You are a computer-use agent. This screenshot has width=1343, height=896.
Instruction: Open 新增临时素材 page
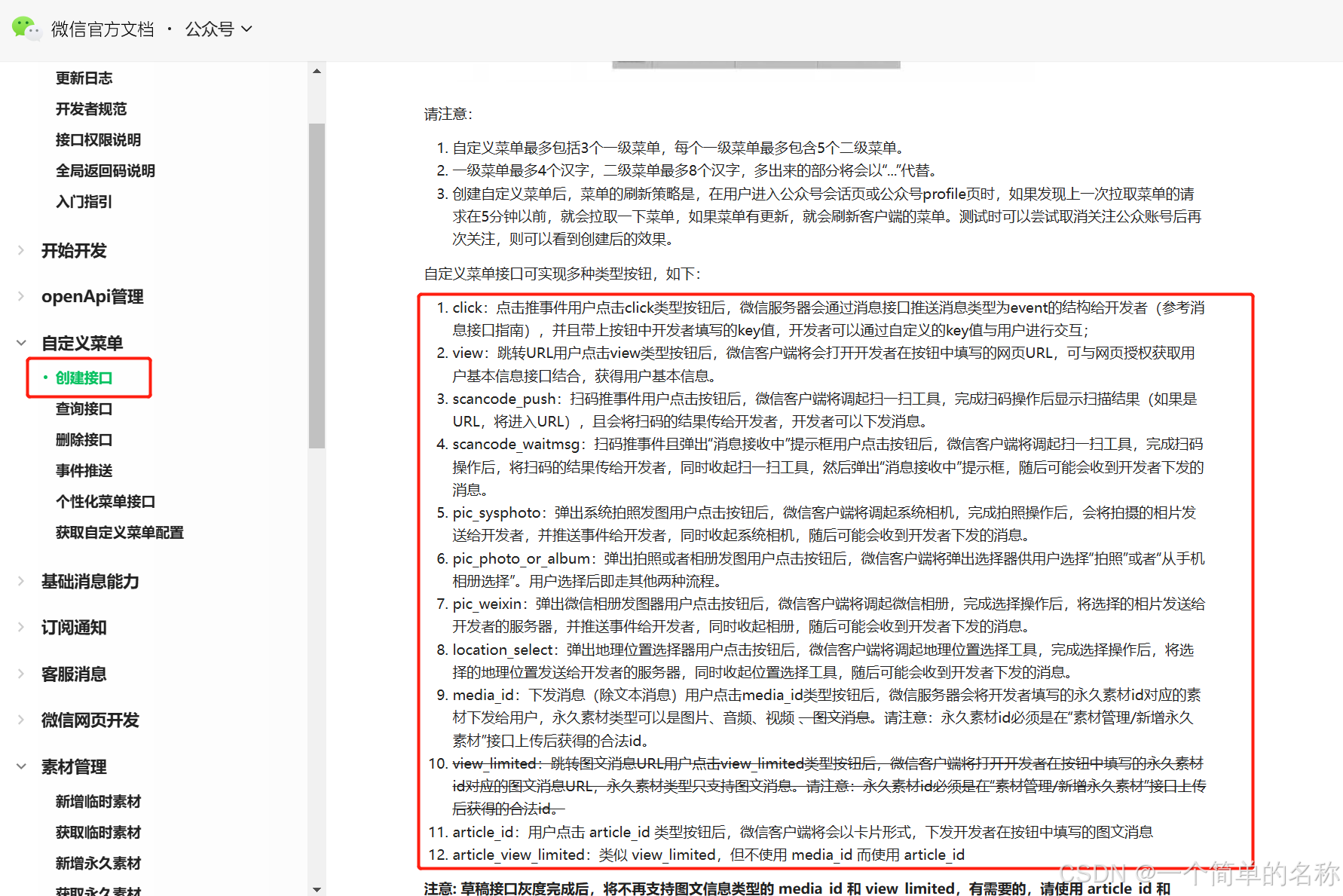click(98, 801)
